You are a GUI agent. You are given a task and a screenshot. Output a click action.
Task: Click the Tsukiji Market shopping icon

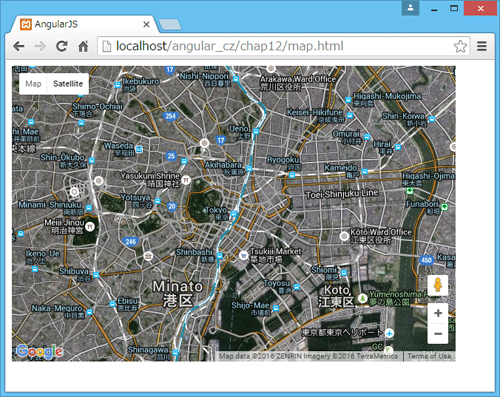coord(244,256)
